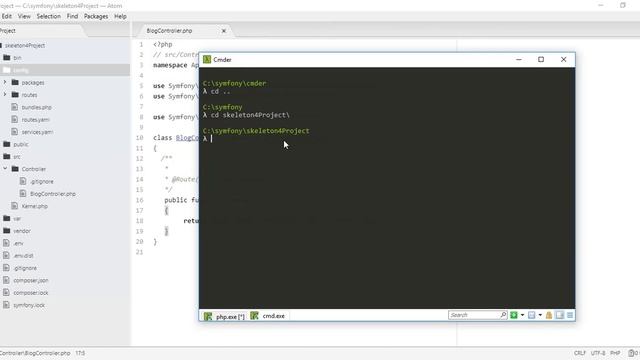
Task: Click the routes folder icon
Action: tap(15, 95)
